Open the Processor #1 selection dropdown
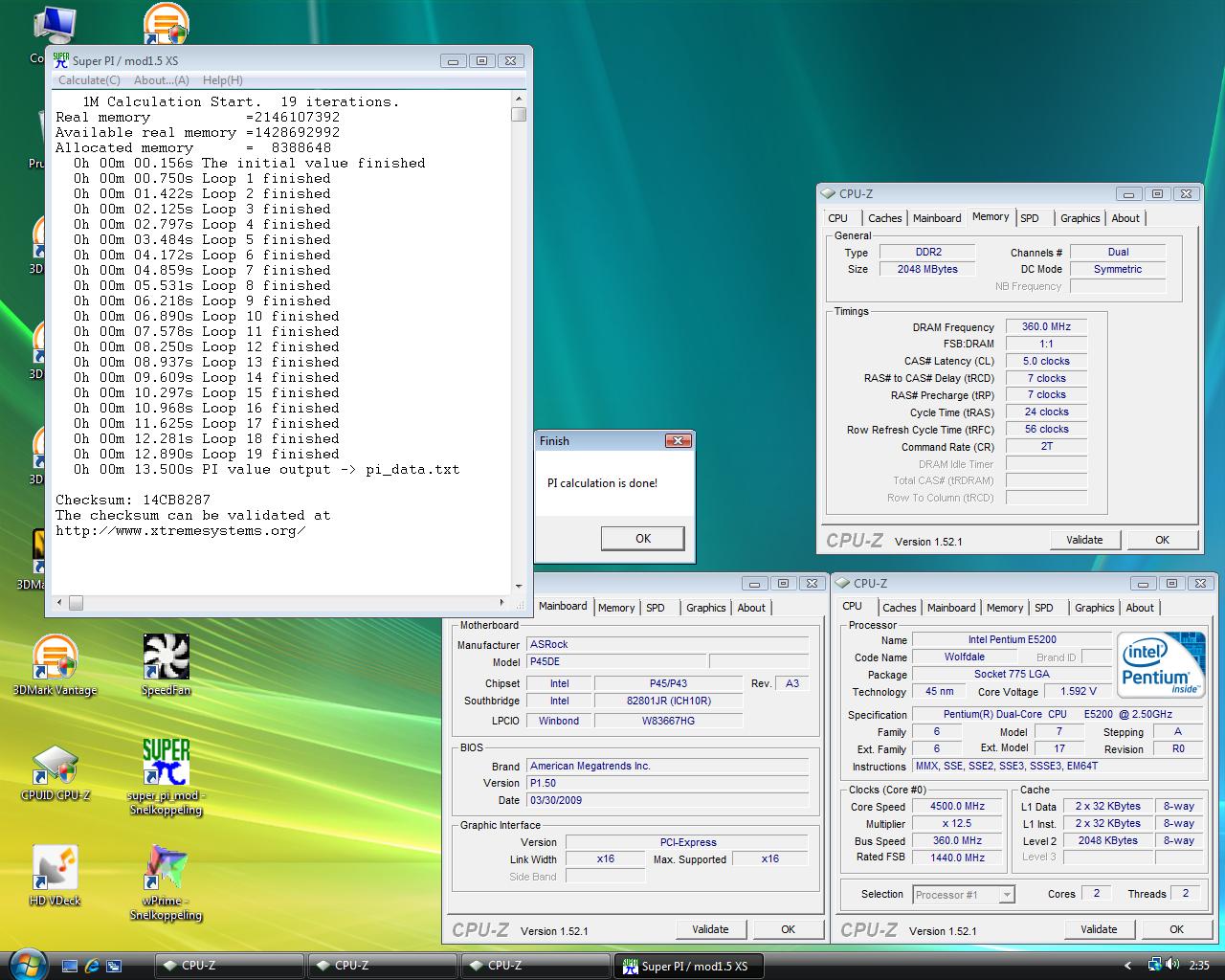Screen dimensions: 1225x980 (963, 895)
